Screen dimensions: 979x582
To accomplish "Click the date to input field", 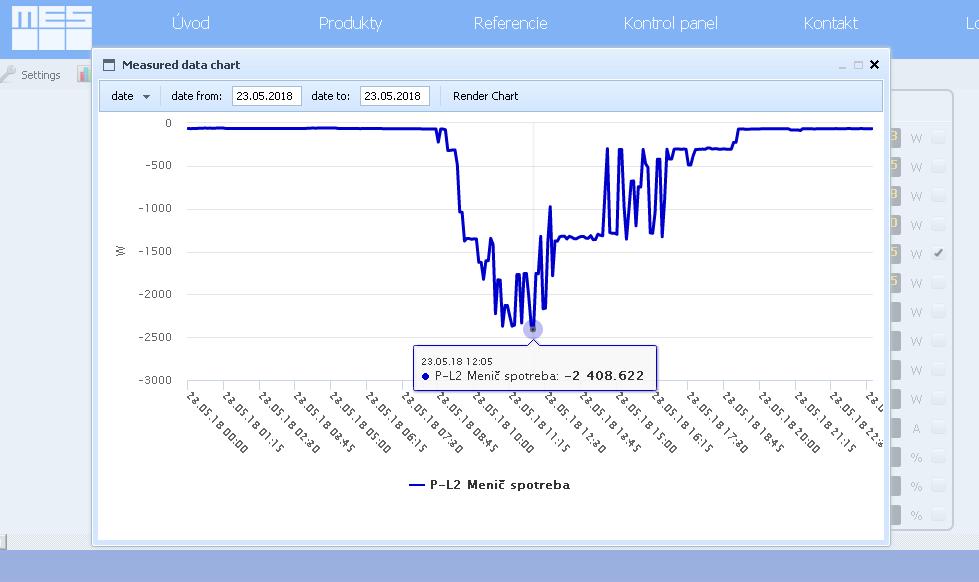I will pos(394,97).
